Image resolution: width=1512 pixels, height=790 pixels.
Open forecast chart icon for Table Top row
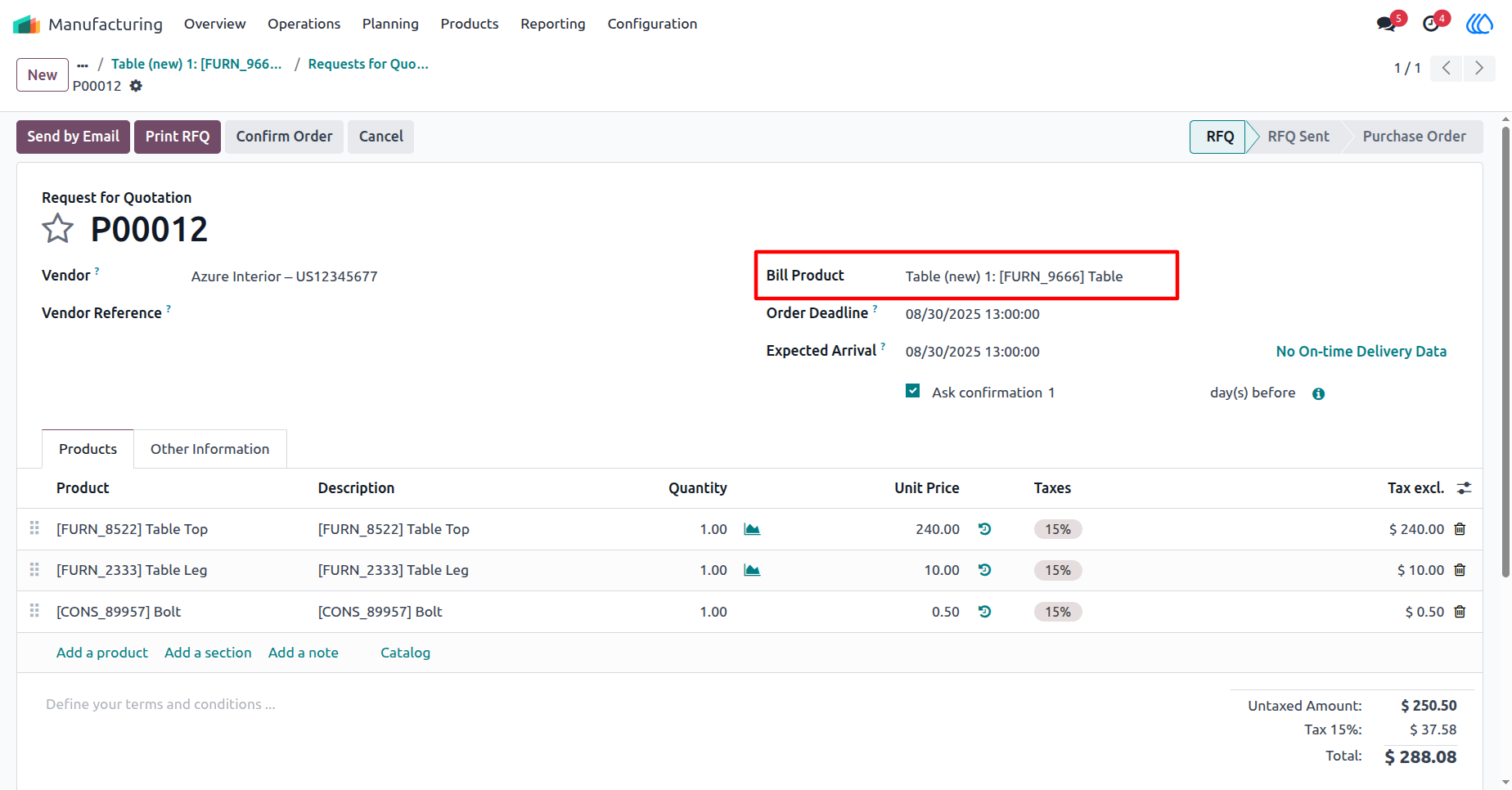pos(752,529)
